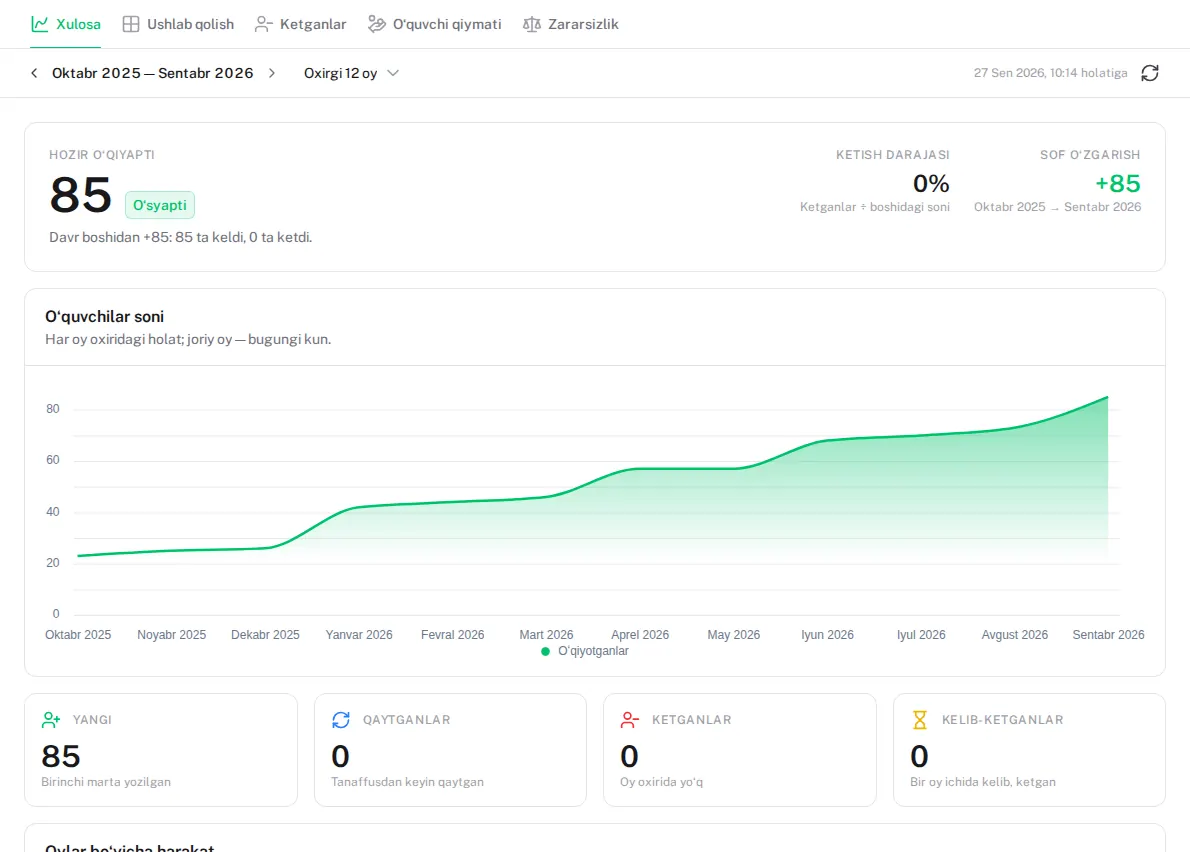This screenshot has height=852, width=1190.
Task: Click the Oktabr 2025 axis label
Action: coord(78,634)
